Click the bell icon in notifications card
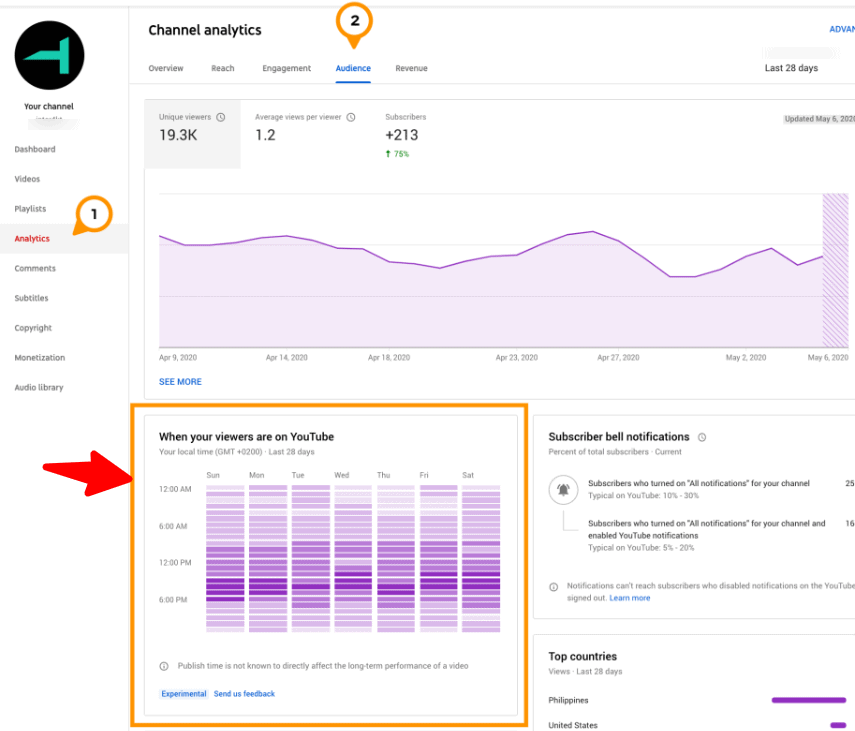855x731 pixels. (x=563, y=489)
